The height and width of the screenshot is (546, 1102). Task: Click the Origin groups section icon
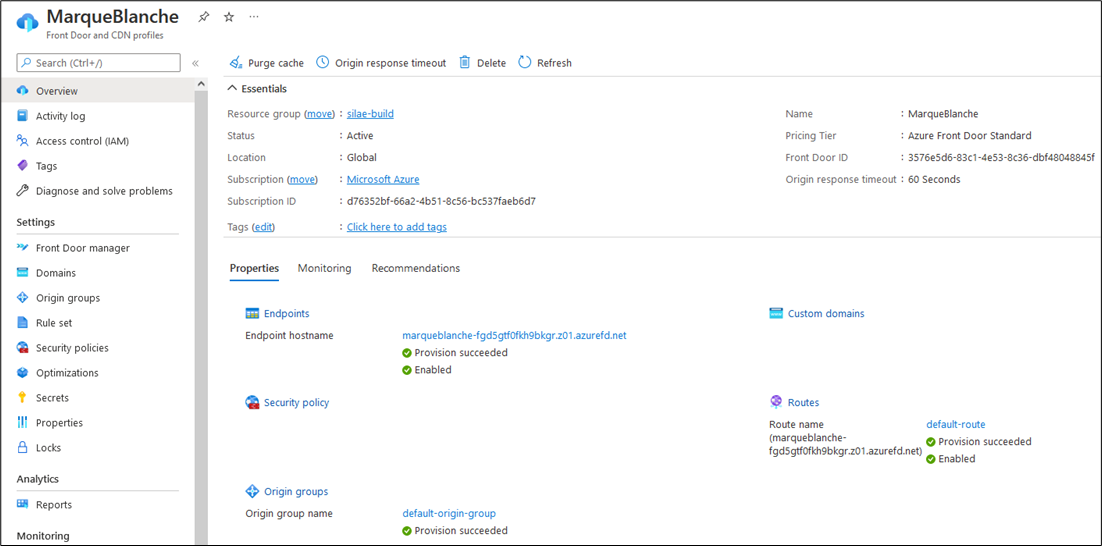point(252,491)
